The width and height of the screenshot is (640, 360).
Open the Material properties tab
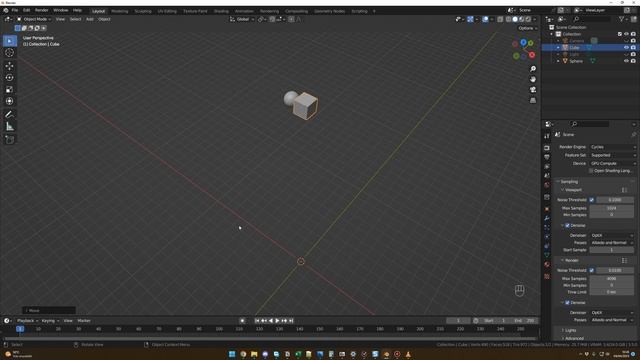547,264
